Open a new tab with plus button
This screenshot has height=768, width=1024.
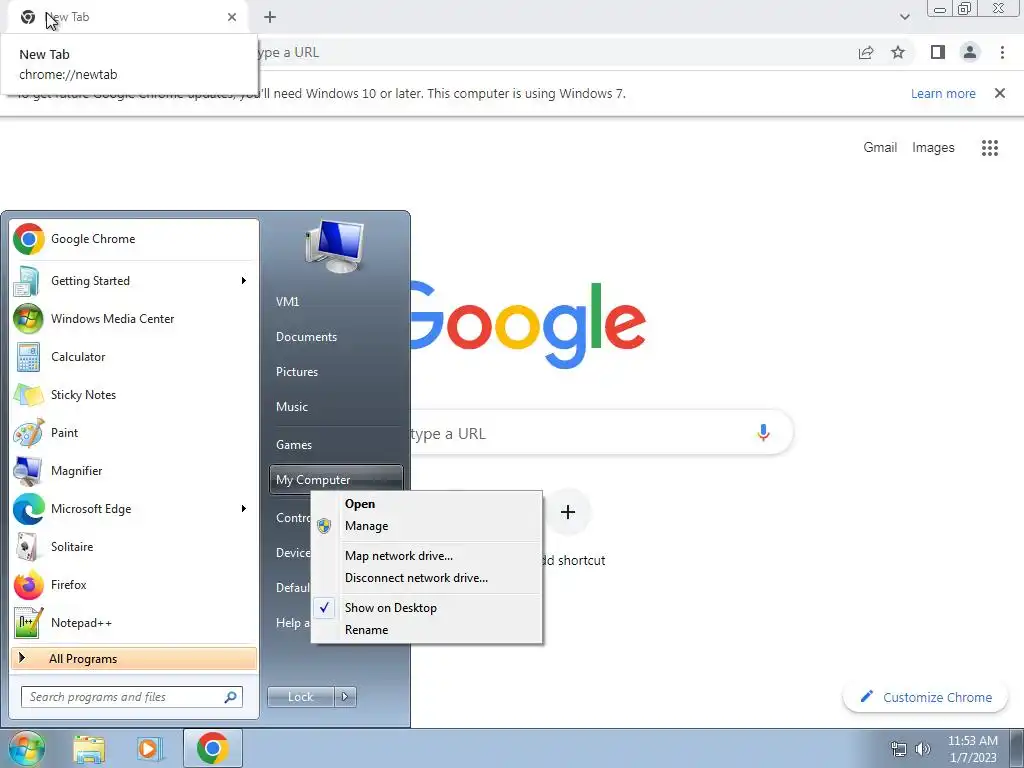[x=270, y=17]
